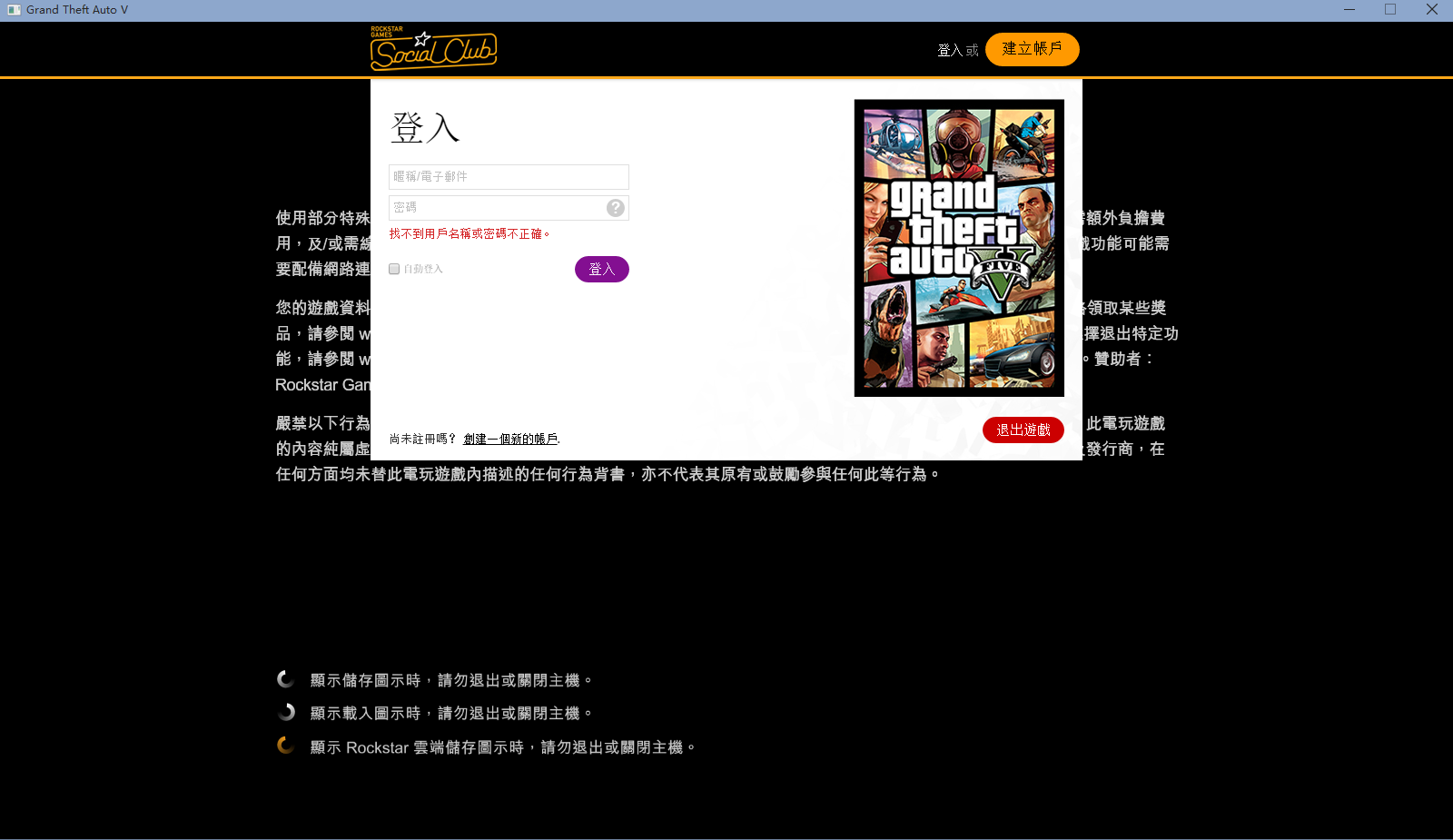The height and width of the screenshot is (840, 1453).
Task: Toggle the 自動登入 checkbox
Action: (394, 269)
